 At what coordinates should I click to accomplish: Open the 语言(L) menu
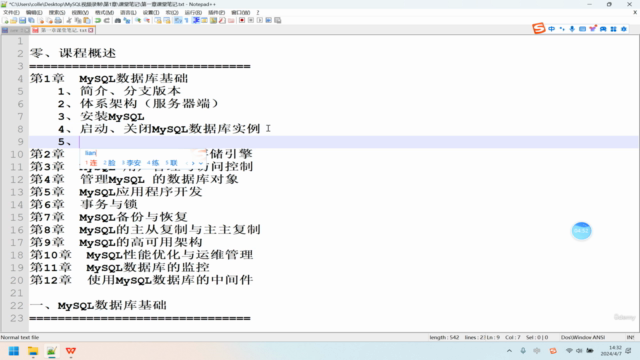(128, 13)
